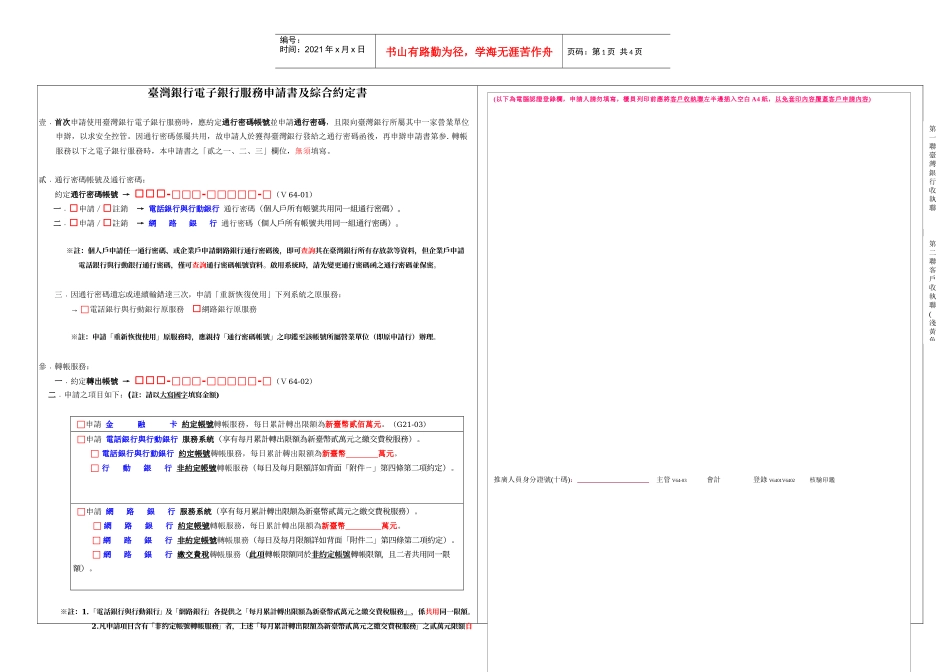Tick 網路銀行 非約定帳號 checkbox
Viewport: 950px width, 672px height.
coord(96,541)
